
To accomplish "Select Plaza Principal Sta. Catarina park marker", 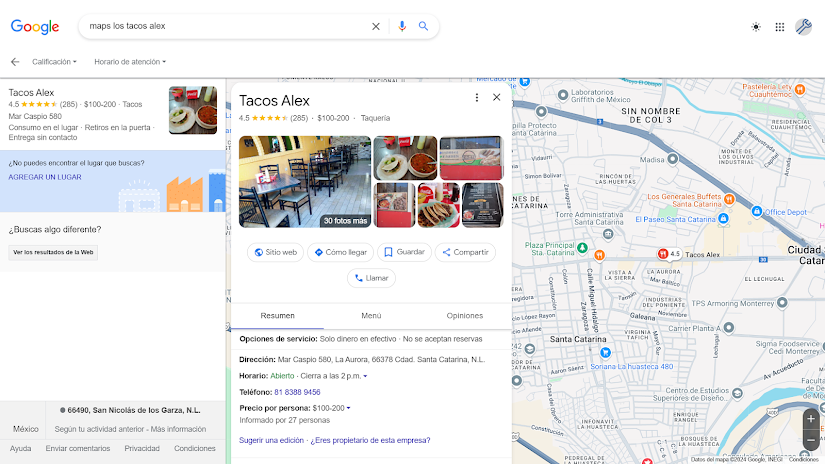I will (x=582, y=247).
